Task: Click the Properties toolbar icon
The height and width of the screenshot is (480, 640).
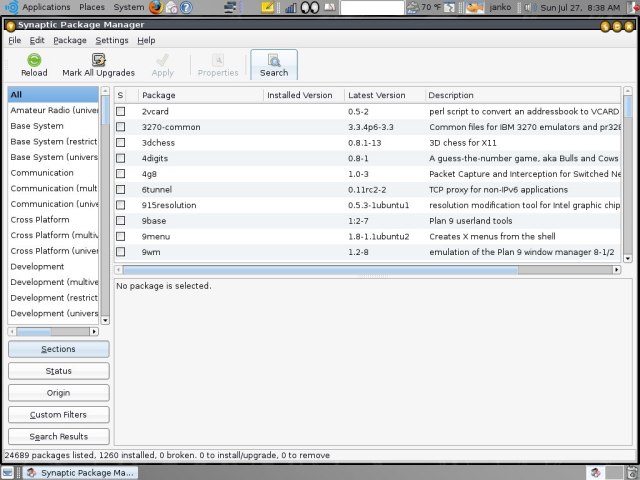Action: point(218,60)
